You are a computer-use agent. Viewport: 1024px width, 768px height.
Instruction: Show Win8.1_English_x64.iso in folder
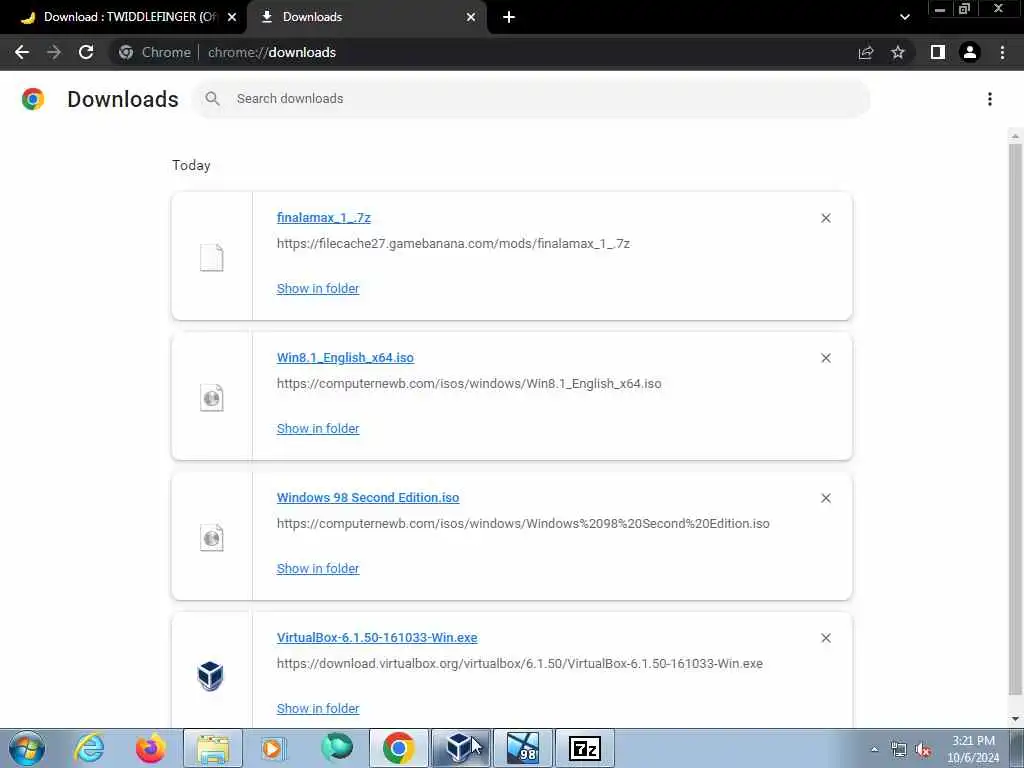[x=317, y=428]
